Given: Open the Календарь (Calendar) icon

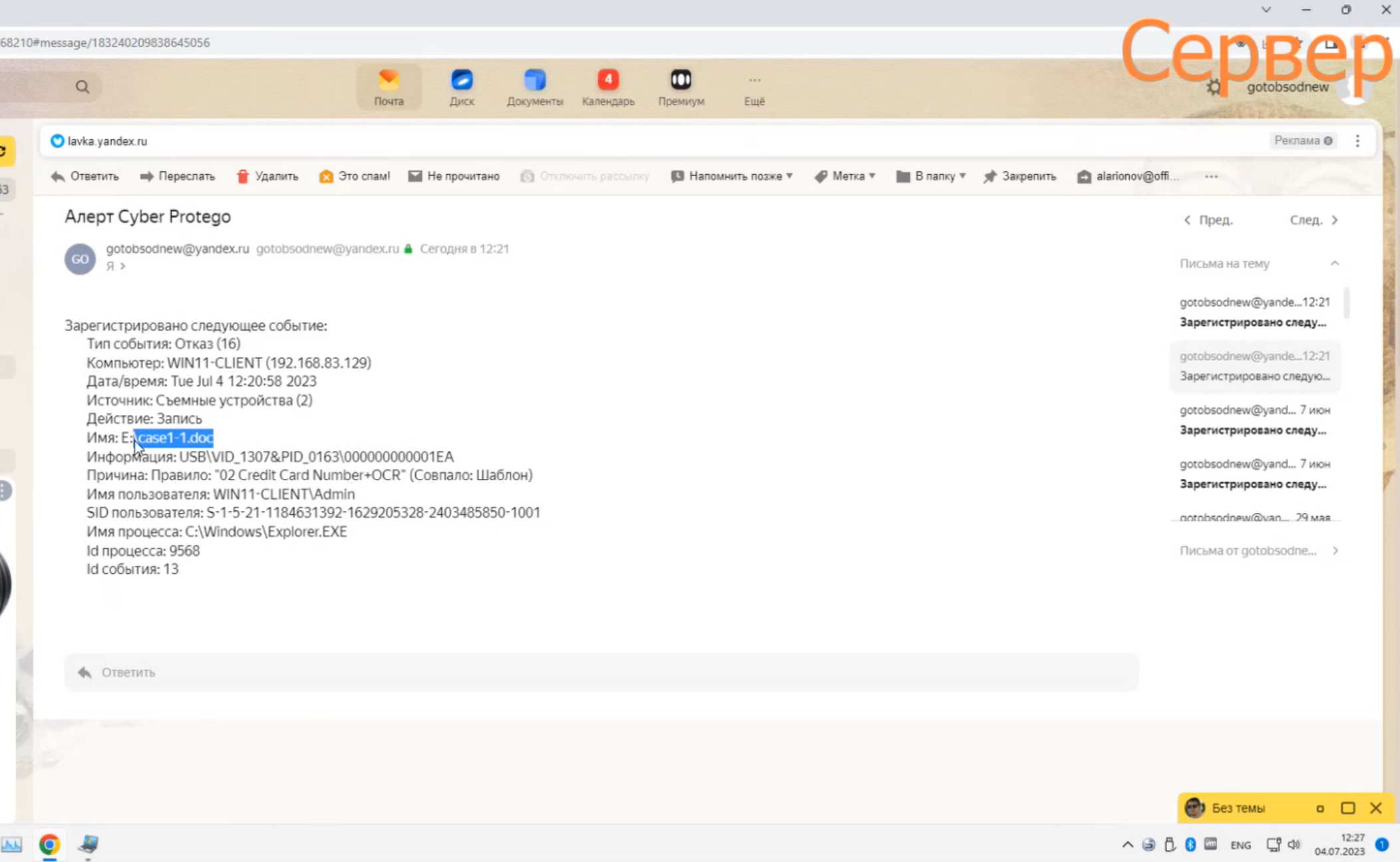Looking at the screenshot, I should [608, 87].
